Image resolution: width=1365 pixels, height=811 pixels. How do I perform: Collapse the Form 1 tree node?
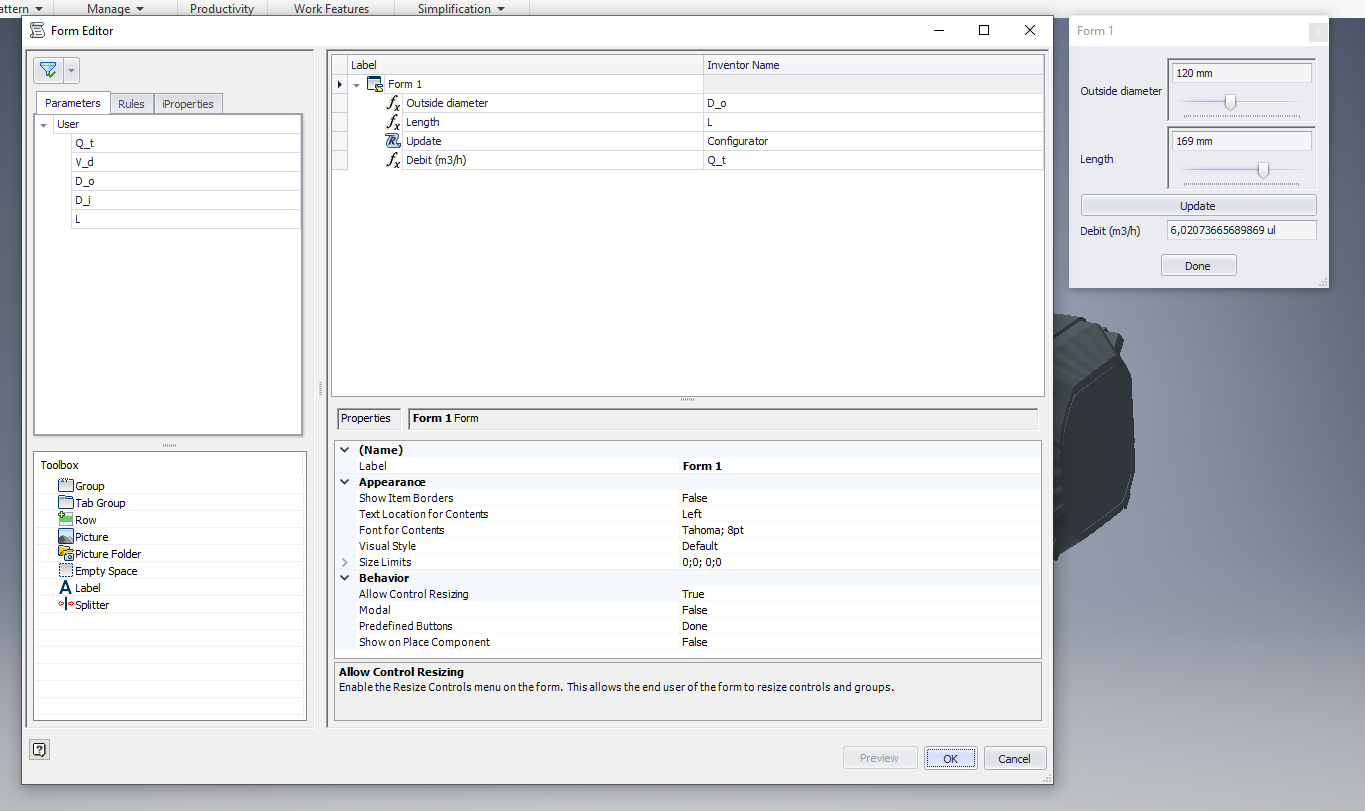(x=357, y=84)
